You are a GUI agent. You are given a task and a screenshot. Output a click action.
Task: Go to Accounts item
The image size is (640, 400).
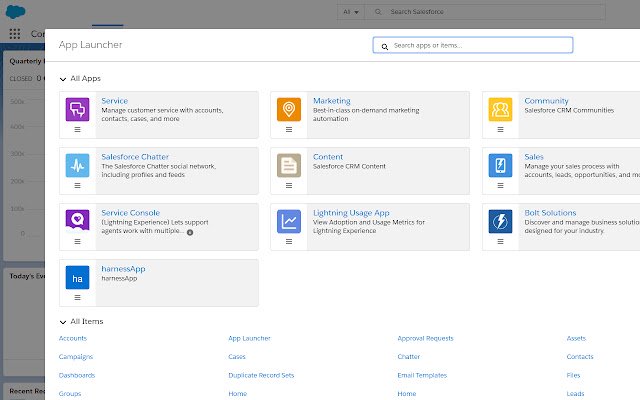point(73,338)
